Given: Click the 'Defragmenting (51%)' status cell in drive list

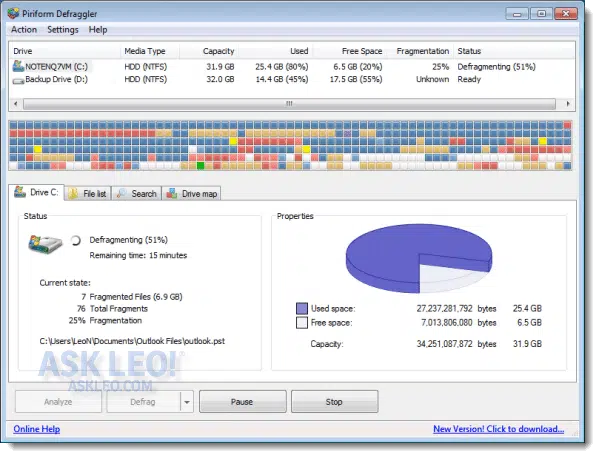Looking at the screenshot, I should [x=496, y=67].
